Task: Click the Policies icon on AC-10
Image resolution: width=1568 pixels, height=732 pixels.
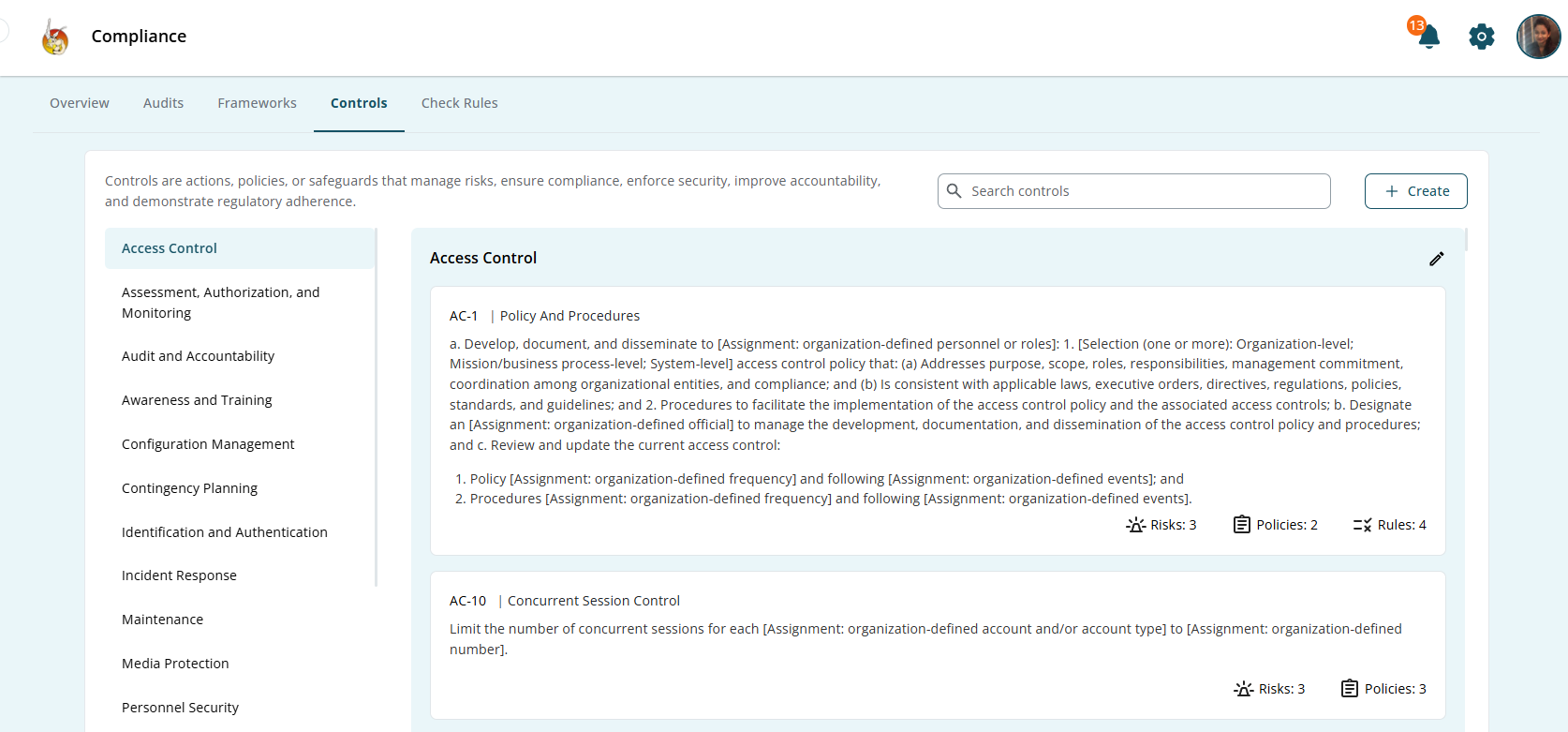Action: coord(1349,689)
